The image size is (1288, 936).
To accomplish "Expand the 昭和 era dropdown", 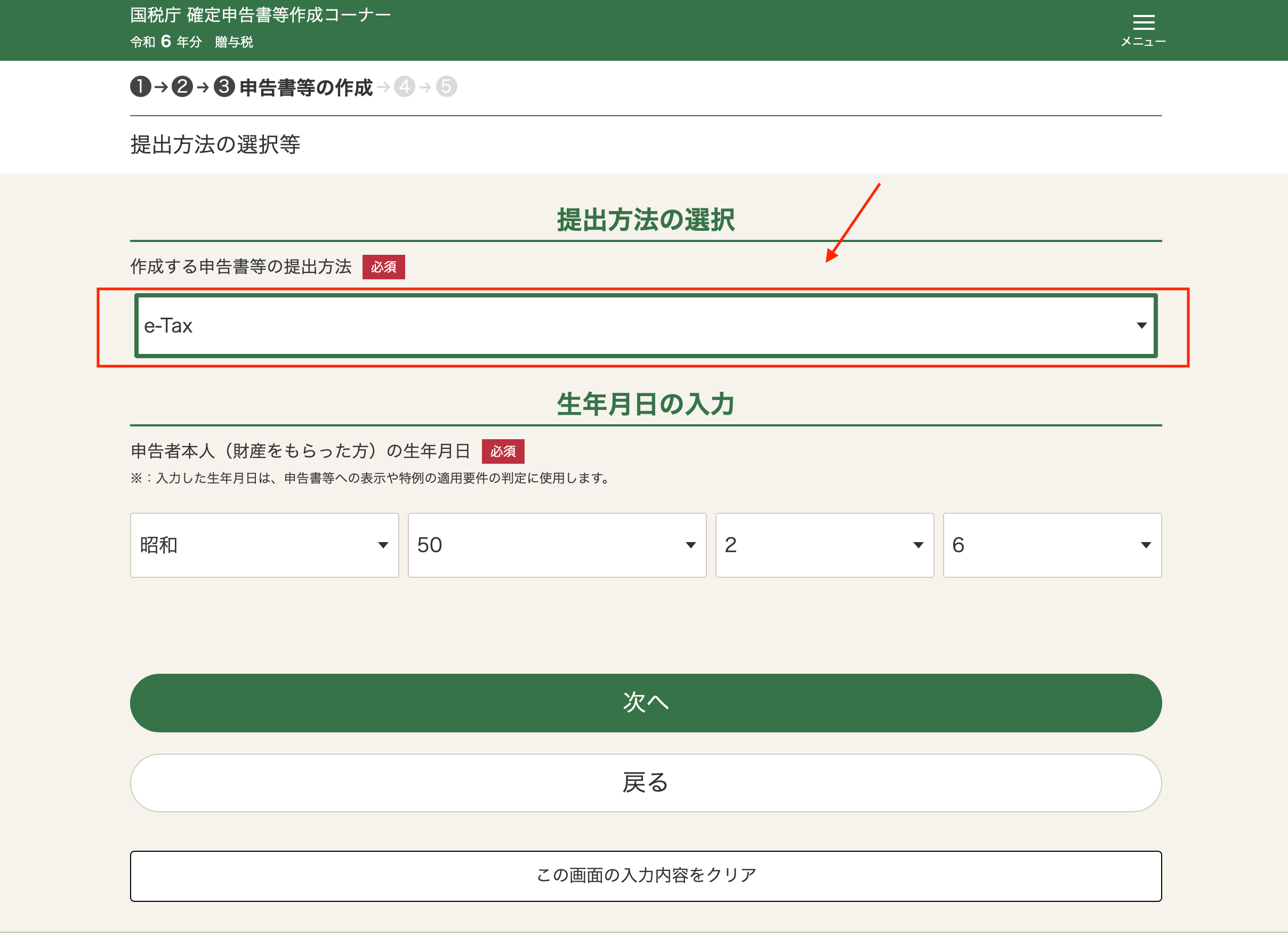I will 264,546.
